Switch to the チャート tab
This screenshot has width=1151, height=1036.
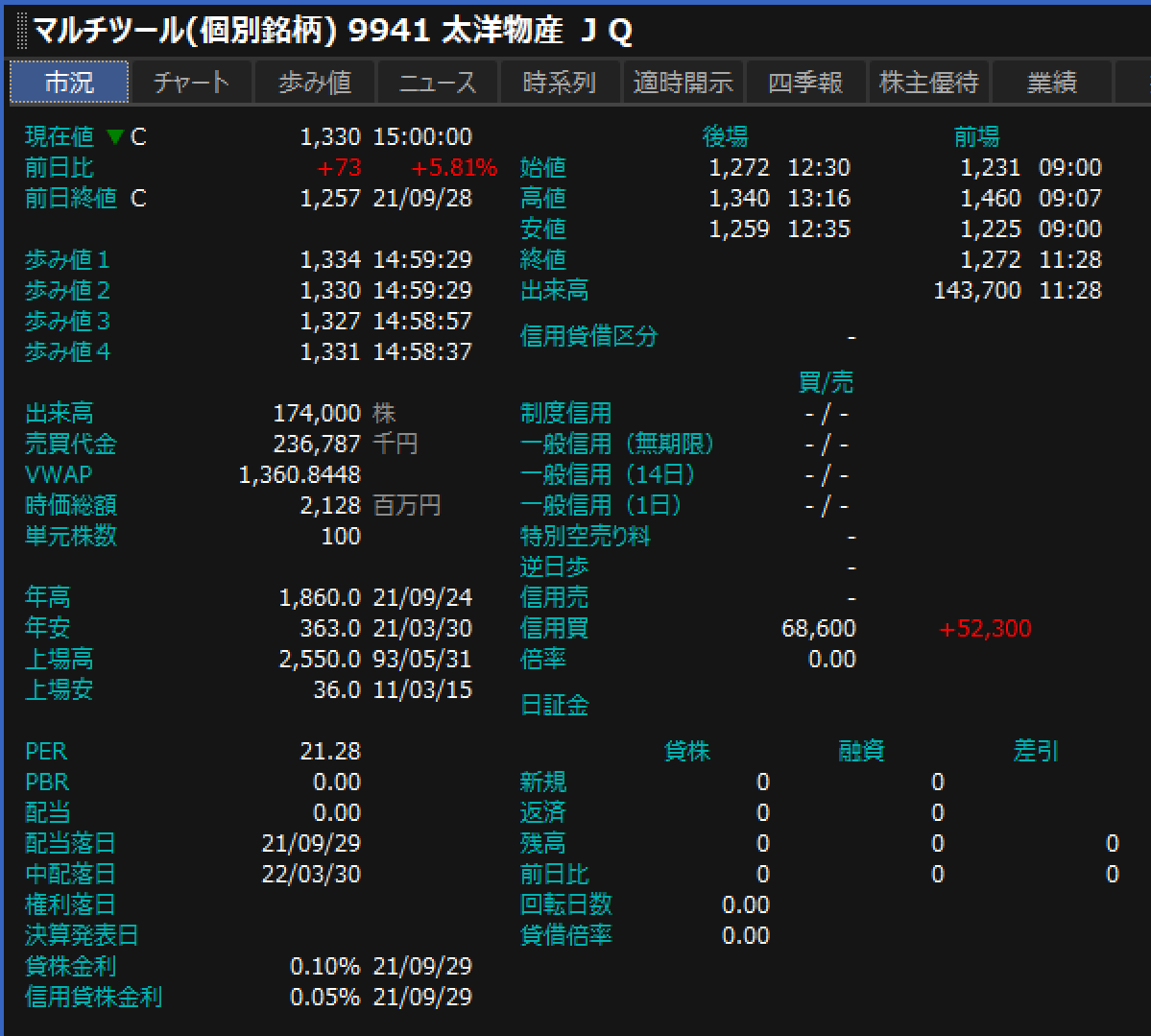pos(191,83)
